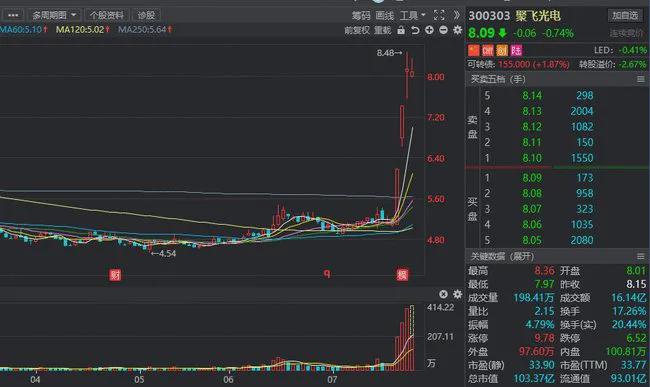Click the 跌停 6.52 limit-down price
Image resolution: width=650 pixels, height=387 pixels.
pos(636,338)
